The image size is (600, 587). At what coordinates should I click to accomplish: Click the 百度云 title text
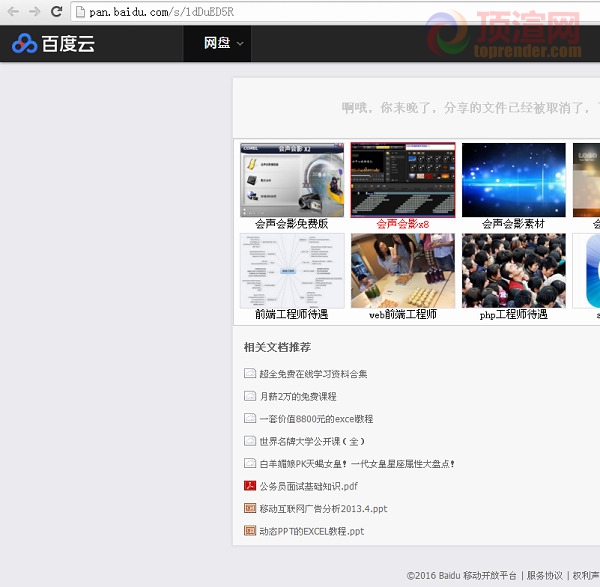(68, 44)
